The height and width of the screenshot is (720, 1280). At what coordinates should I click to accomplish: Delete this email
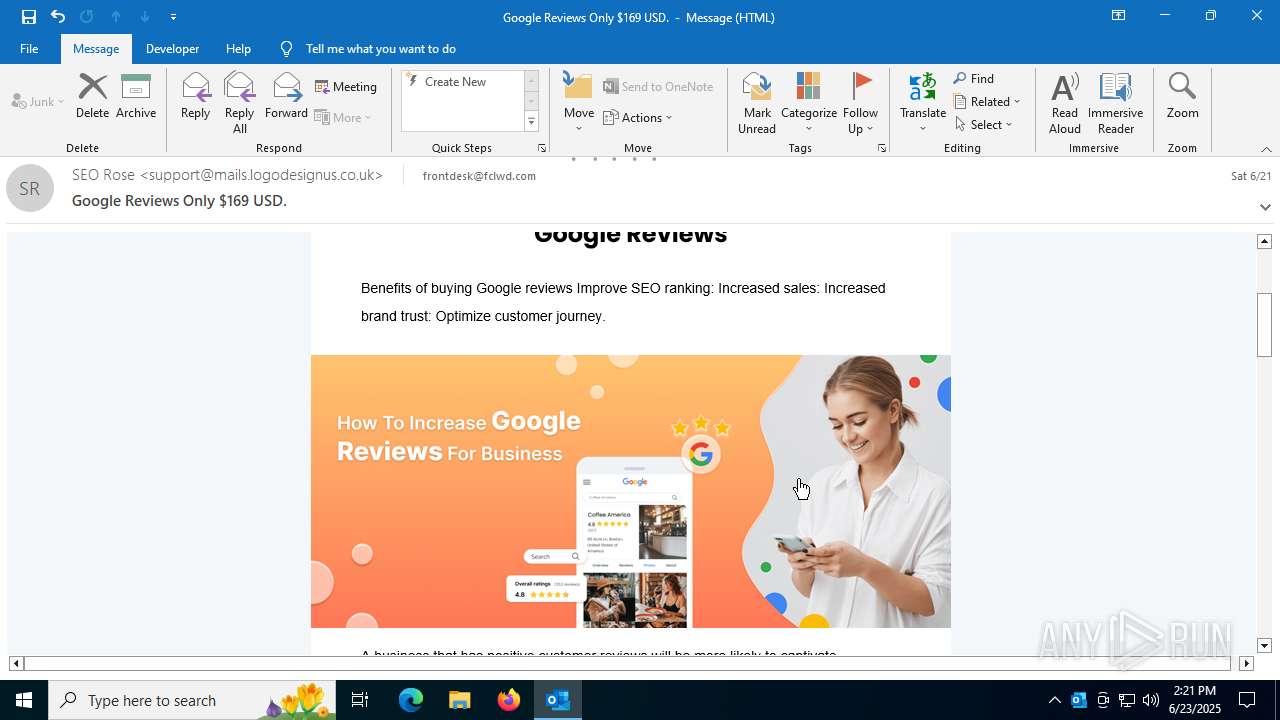pyautogui.click(x=92, y=97)
